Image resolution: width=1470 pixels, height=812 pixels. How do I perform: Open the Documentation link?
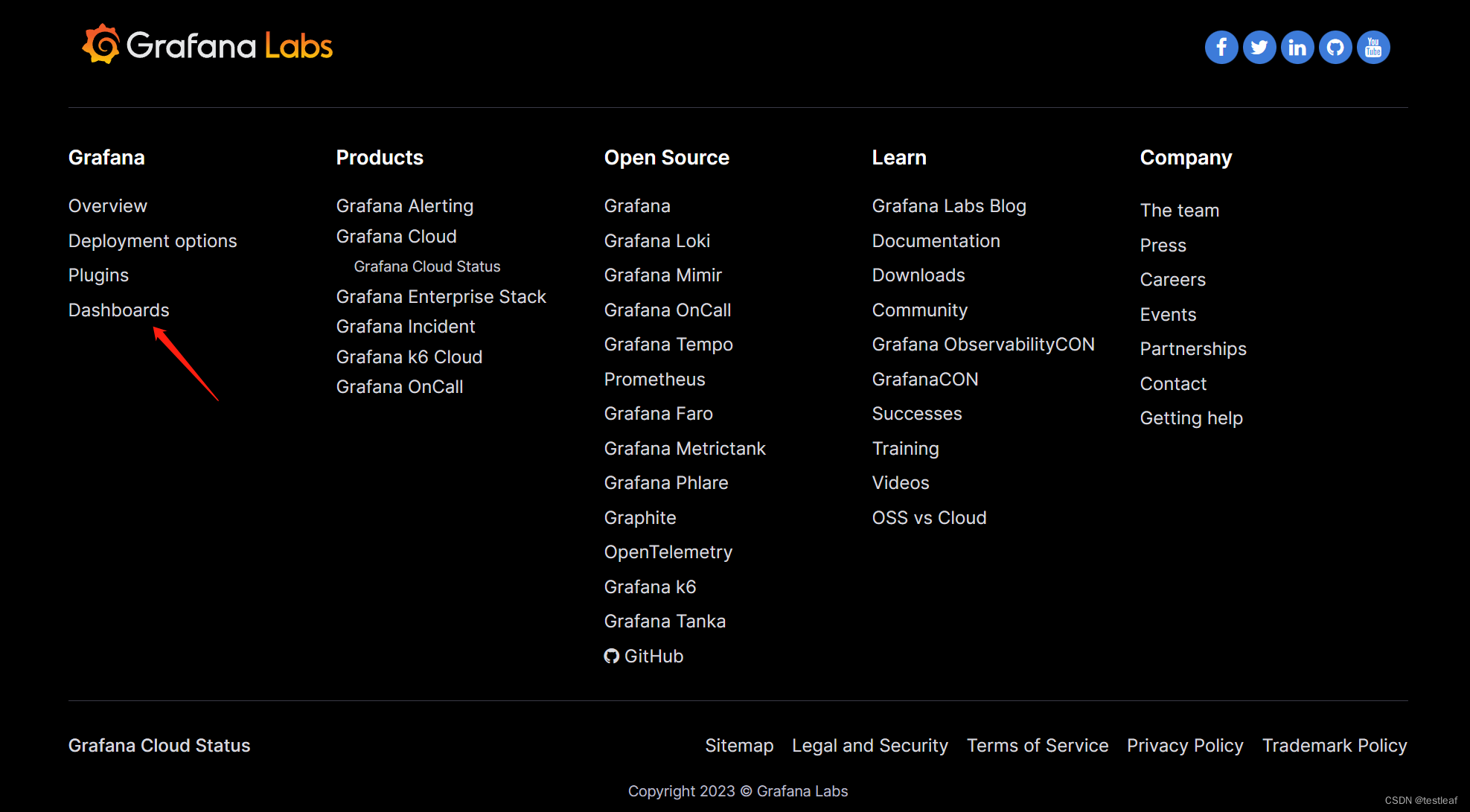coord(936,240)
